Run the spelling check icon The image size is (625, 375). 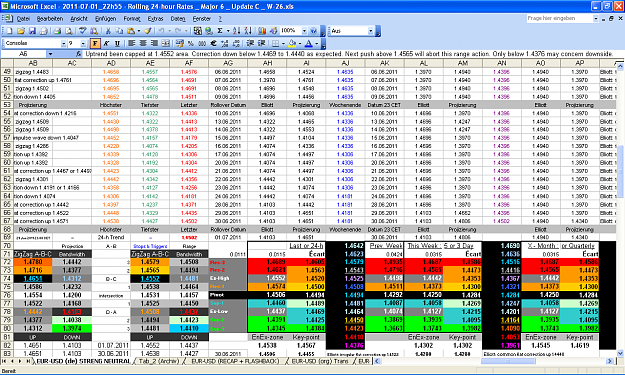pos(83,31)
